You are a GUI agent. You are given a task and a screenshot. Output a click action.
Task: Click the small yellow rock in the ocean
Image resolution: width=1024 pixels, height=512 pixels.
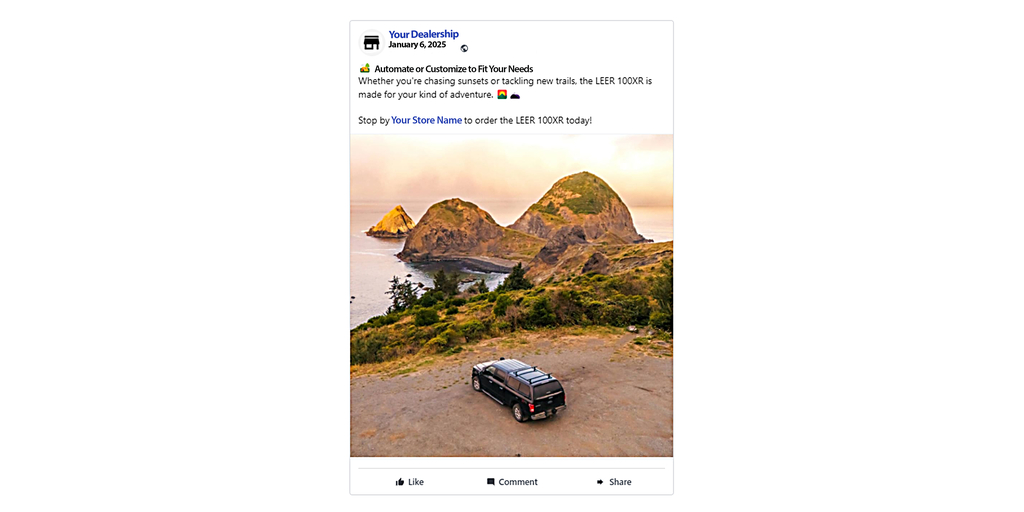click(x=391, y=221)
